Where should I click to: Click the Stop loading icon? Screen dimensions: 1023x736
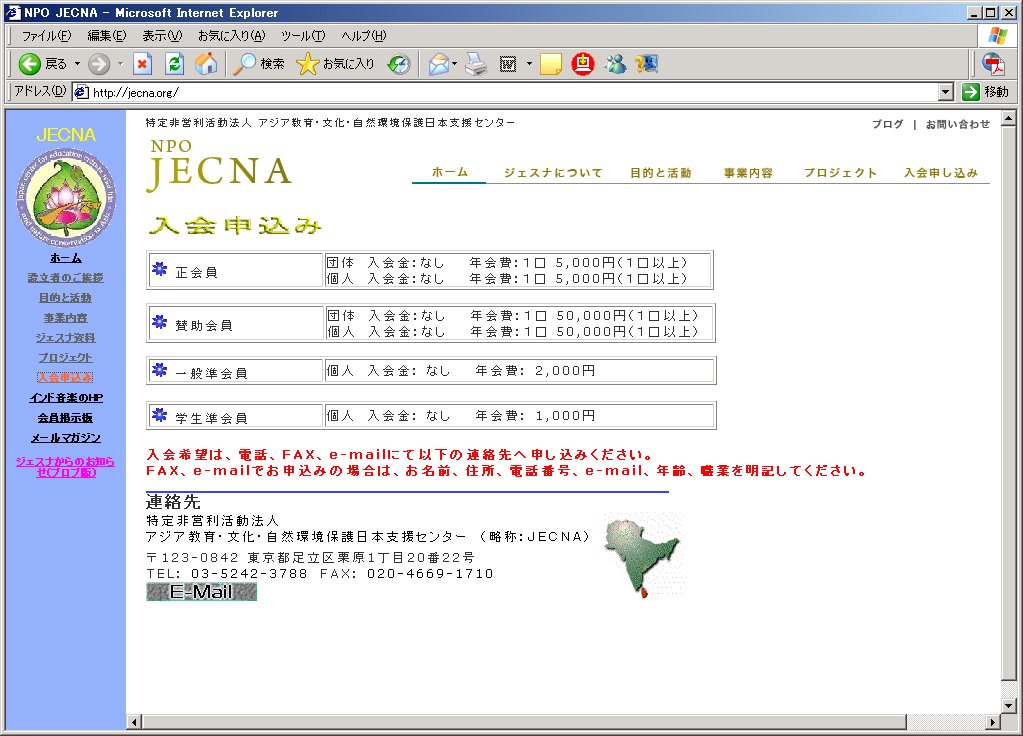coord(142,64)
